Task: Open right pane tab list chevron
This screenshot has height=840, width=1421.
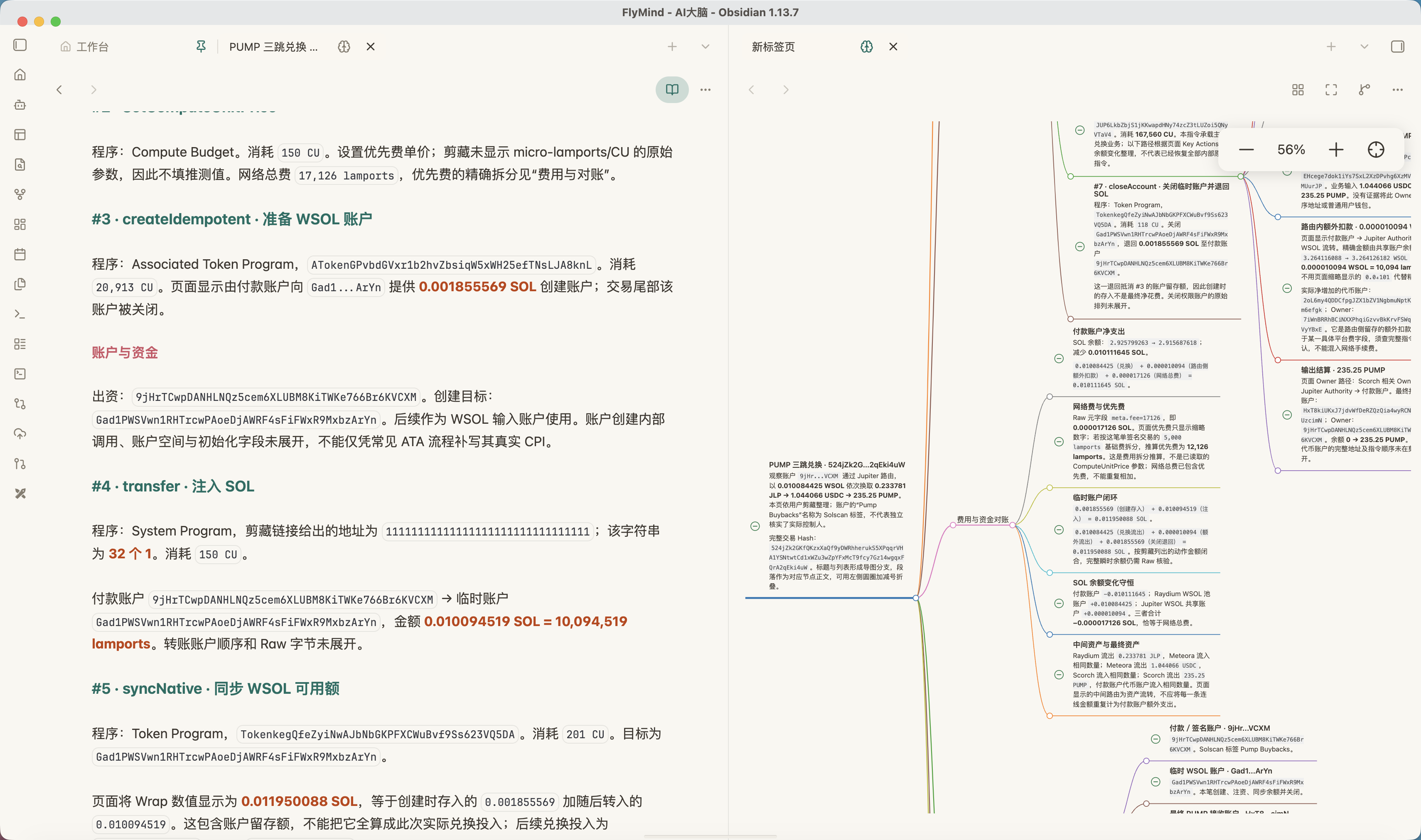Action: (x=1364, y=47)
